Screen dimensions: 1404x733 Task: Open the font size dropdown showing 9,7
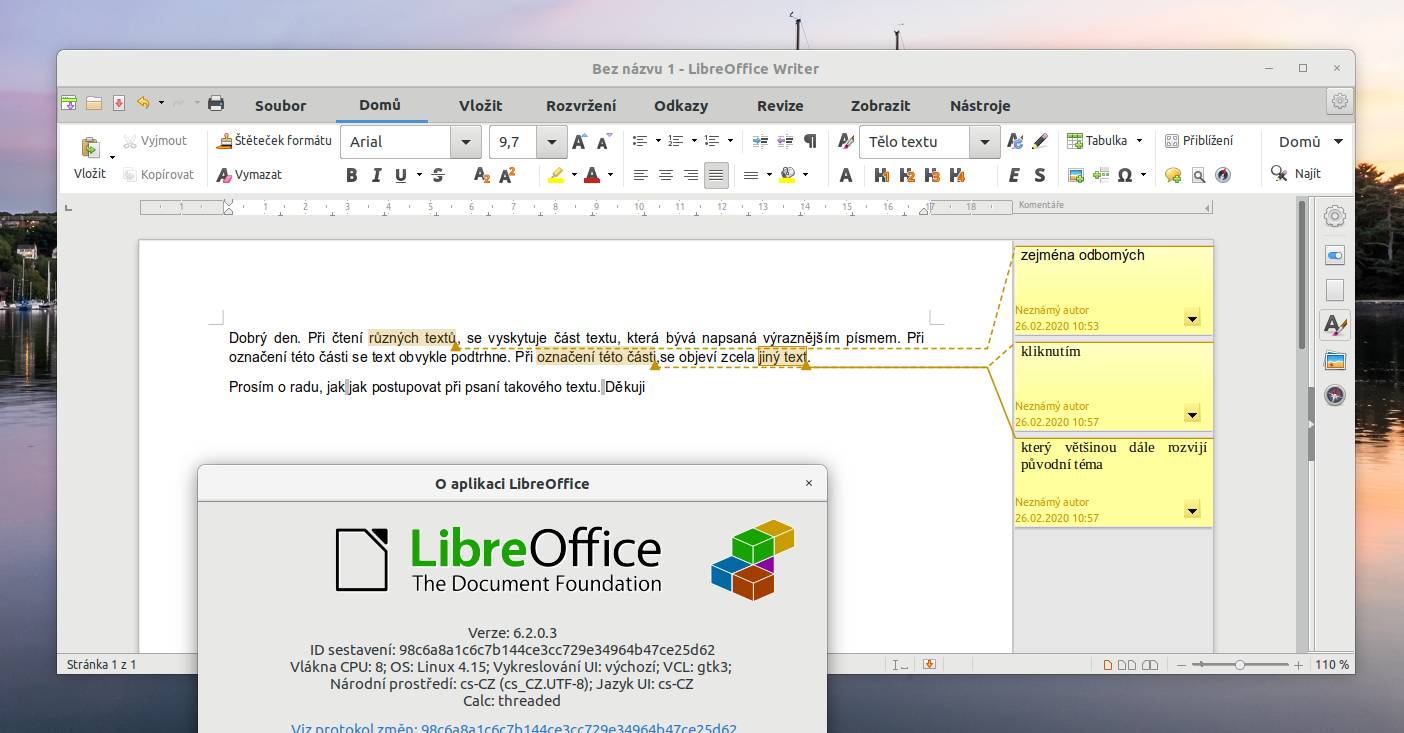coord(552,142)
